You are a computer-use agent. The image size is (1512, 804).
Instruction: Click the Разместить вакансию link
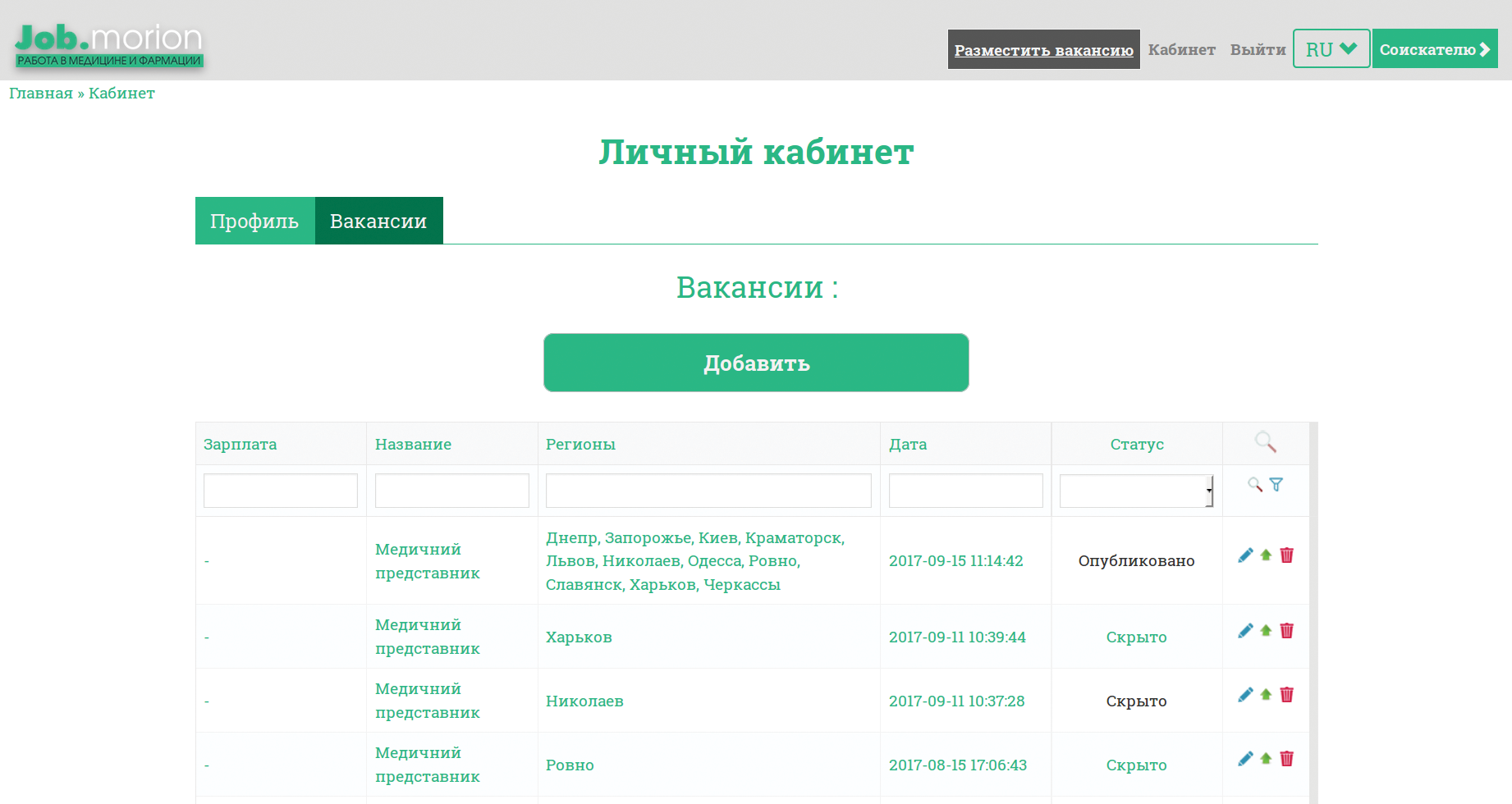(1043, 50)
